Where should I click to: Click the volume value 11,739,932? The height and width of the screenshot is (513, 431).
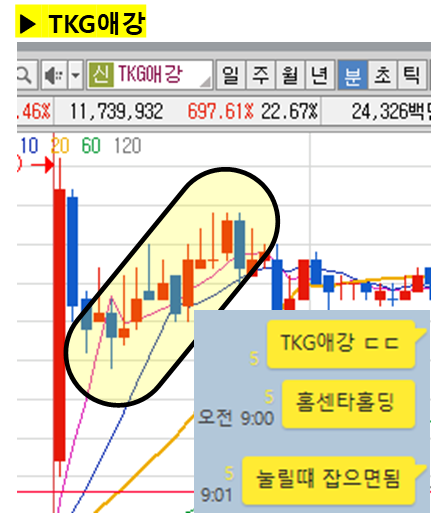point(116,111)
